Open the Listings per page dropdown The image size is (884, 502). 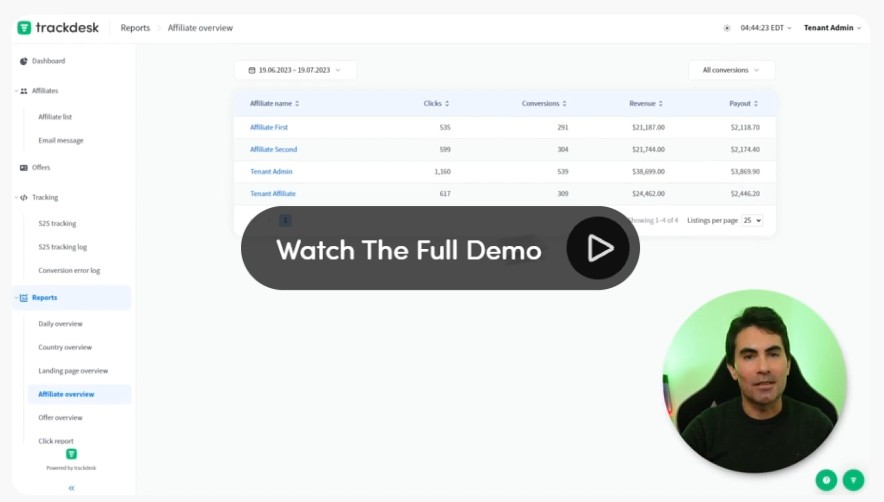click(x=752, y=220)
